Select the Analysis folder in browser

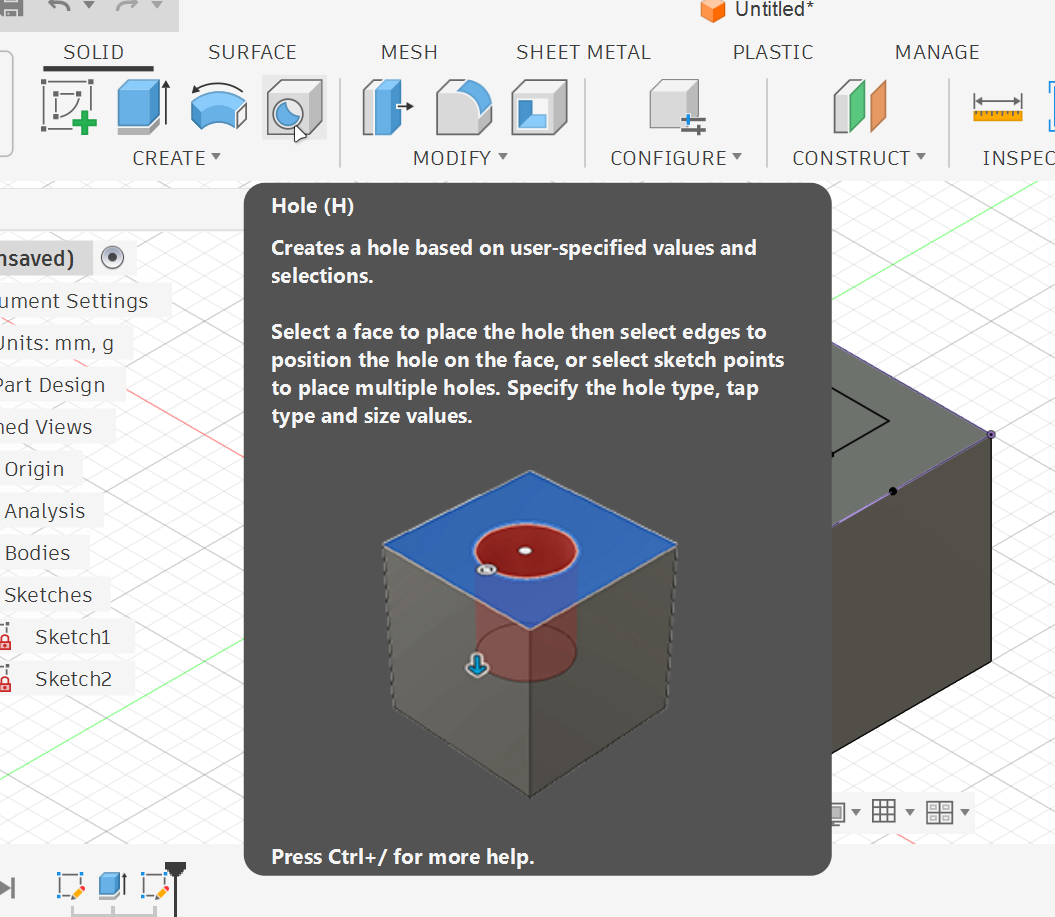click(44, 511)
